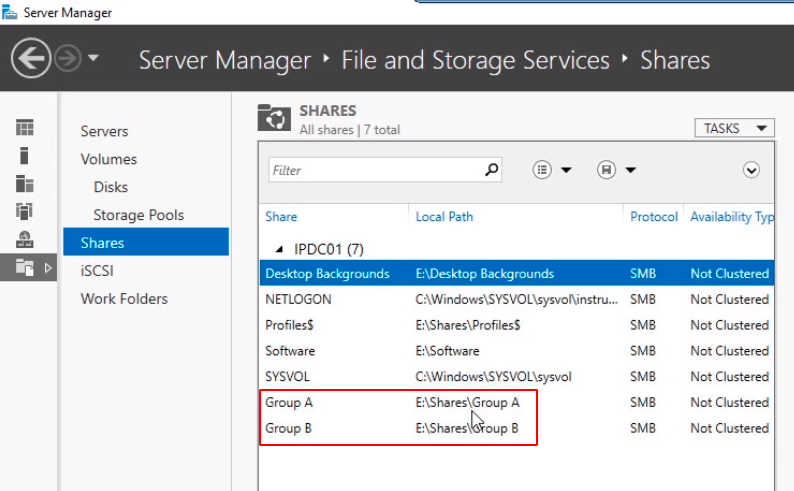Select the Profiles$ share
Image resolution: width=794 pixels, height=491 pixels.
coord(289,325)
